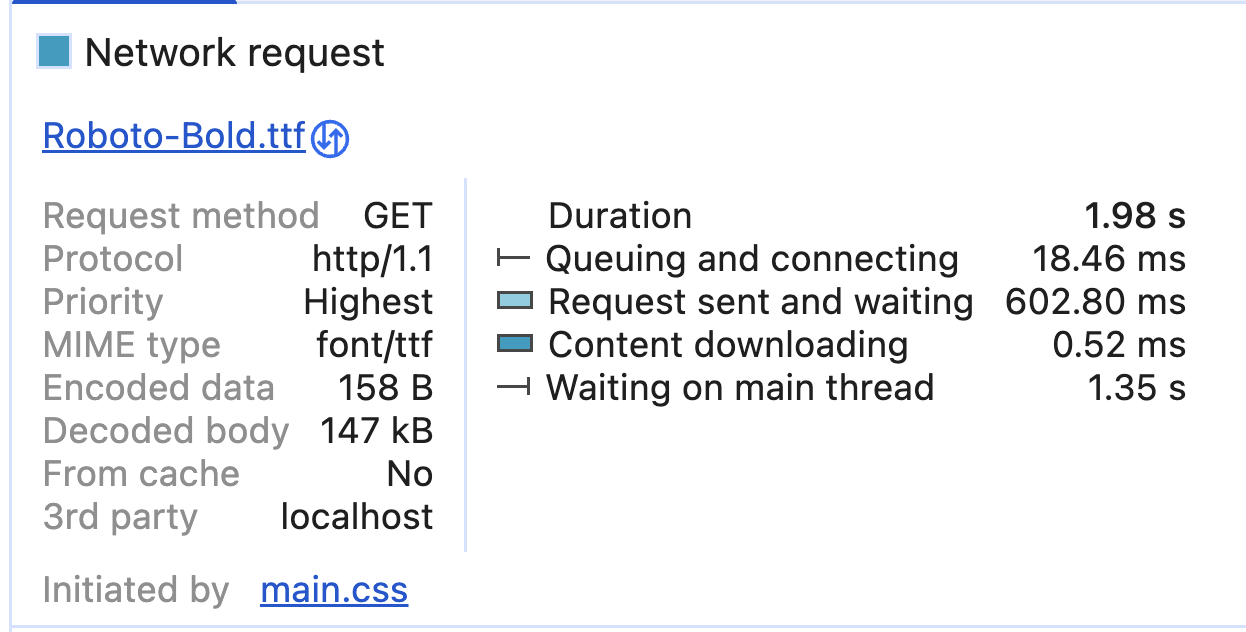The height and width of the screenshot is (632, 1246).
Task: Open the main.css initiator link
Action: [334, 590]
